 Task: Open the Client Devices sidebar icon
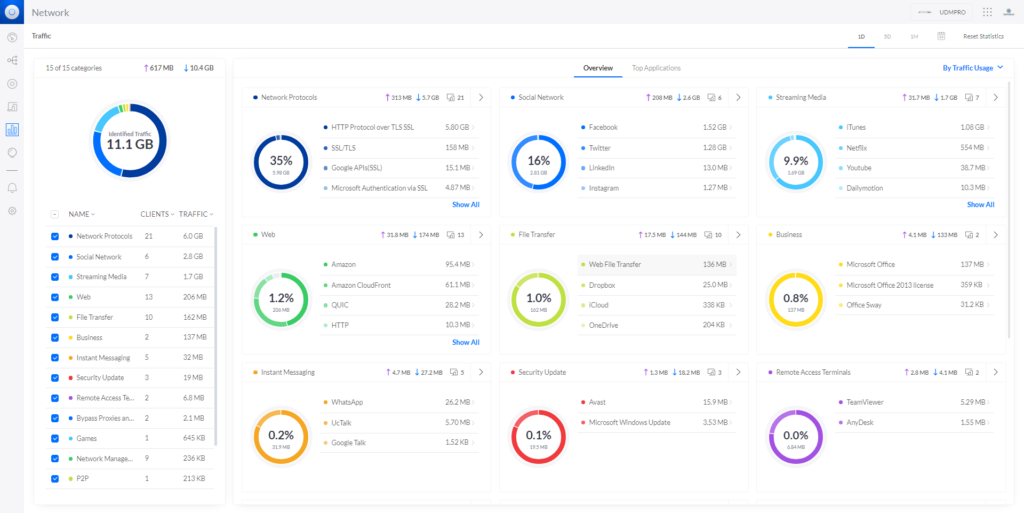pyautogui.click(x=13, y=107)
